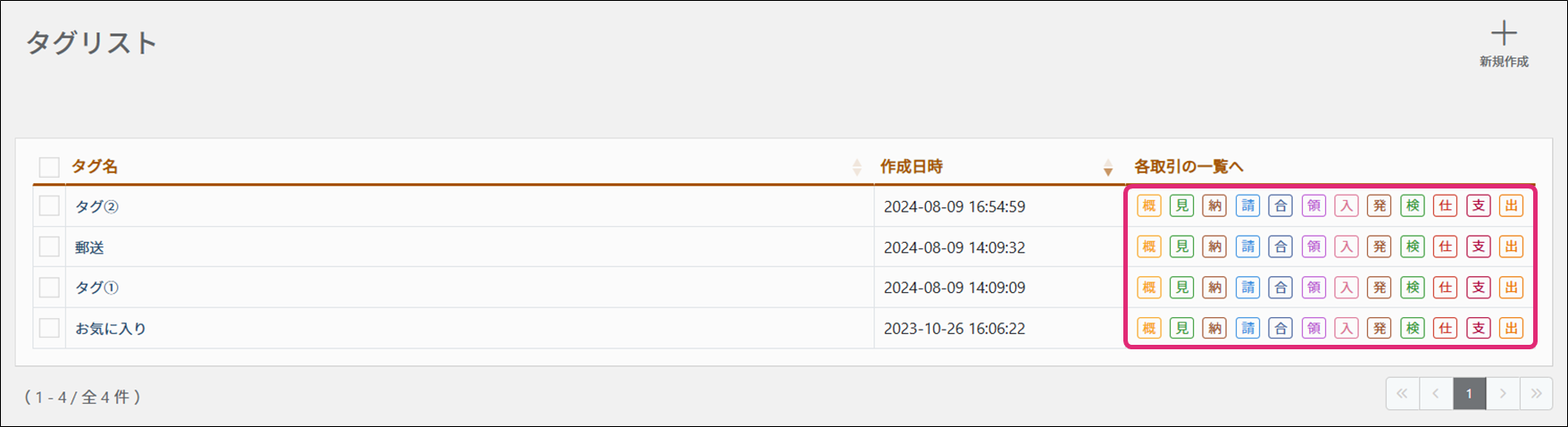Open 発 icon in タグ① row

tap(1380, 288)
